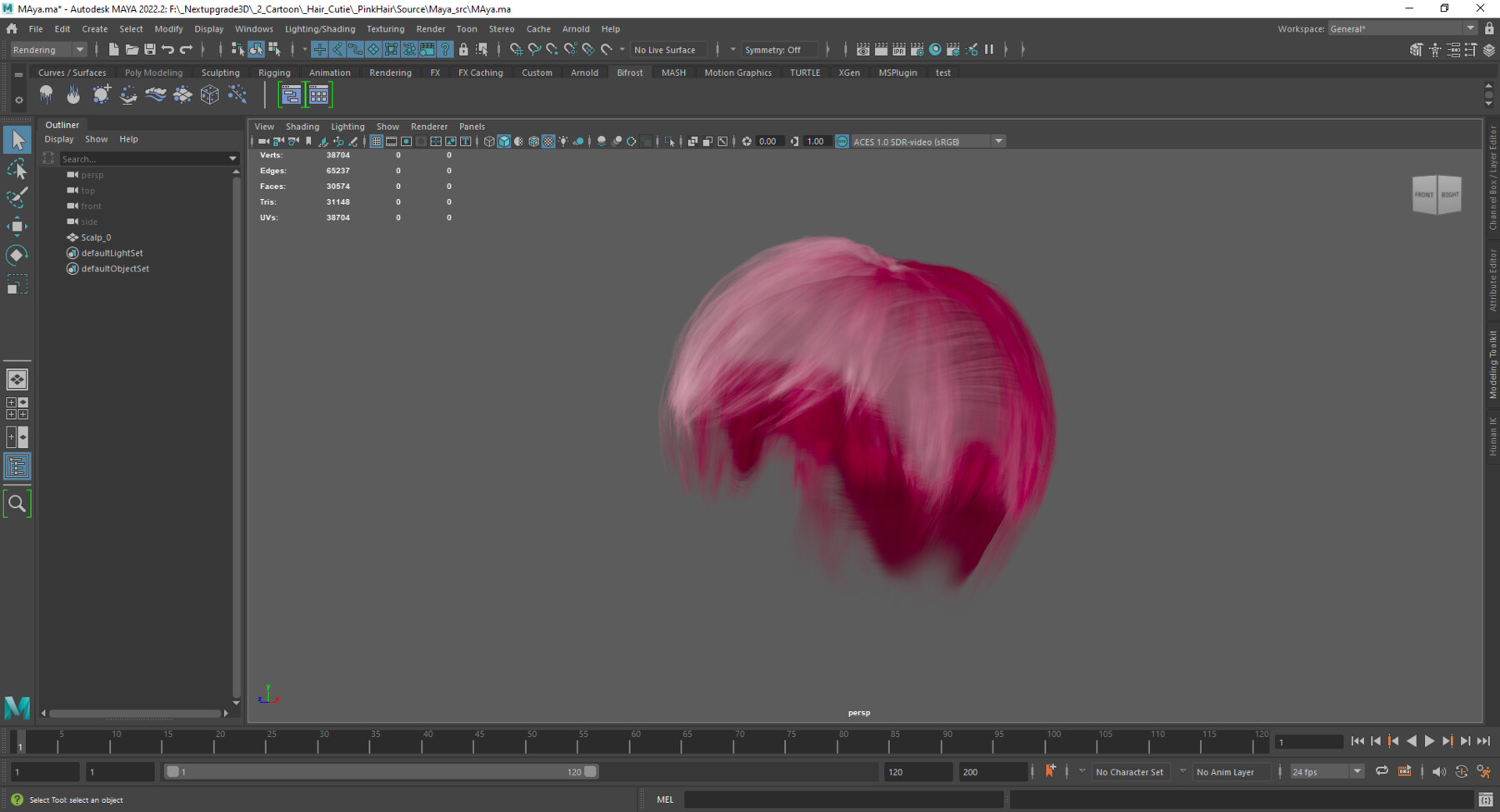Expand the 24 fps frame rate dropdown
The height and width of the screenshot is (812, 1500).
point(1357,771)
